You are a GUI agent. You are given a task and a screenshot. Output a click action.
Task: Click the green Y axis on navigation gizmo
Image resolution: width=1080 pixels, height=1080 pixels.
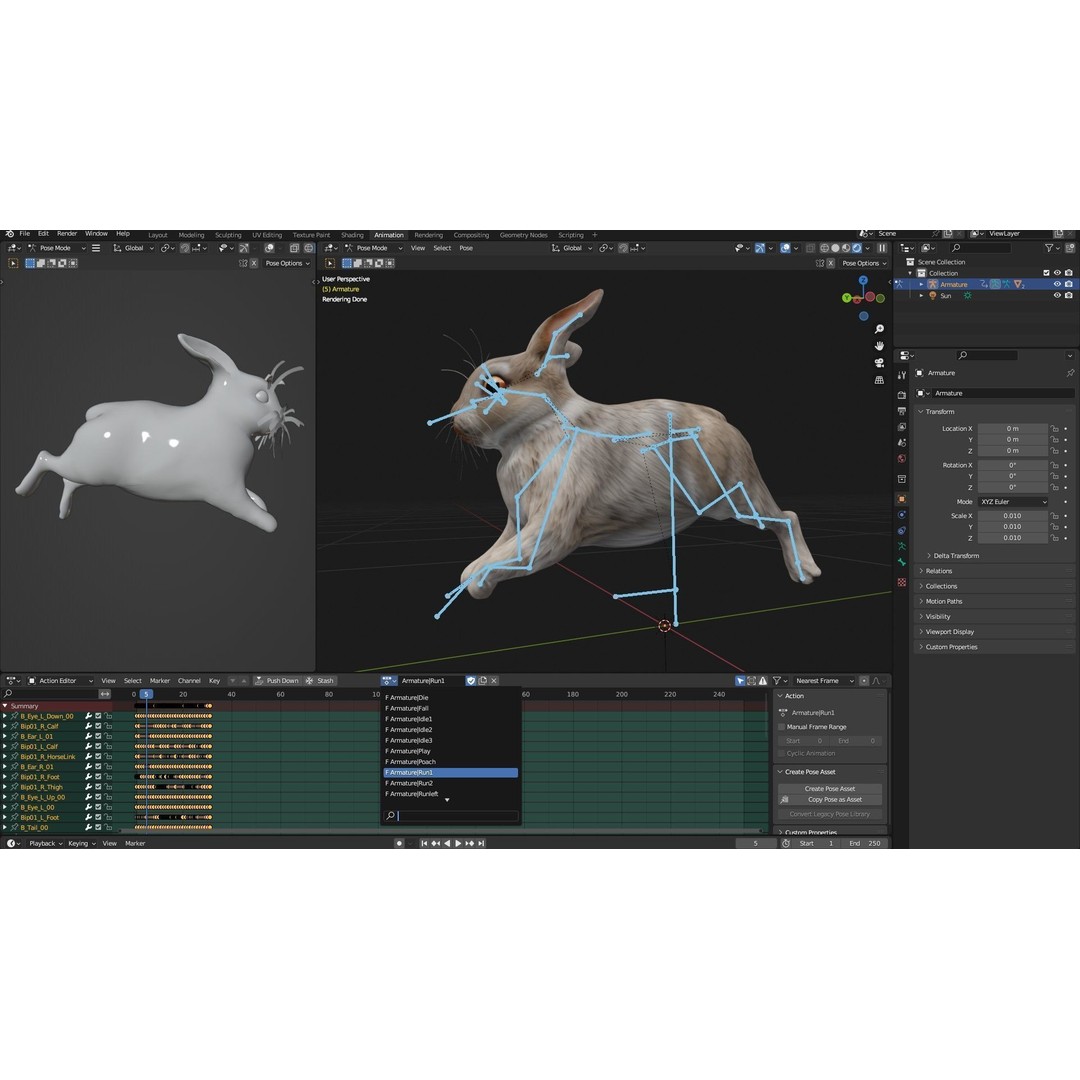(847, 298)
